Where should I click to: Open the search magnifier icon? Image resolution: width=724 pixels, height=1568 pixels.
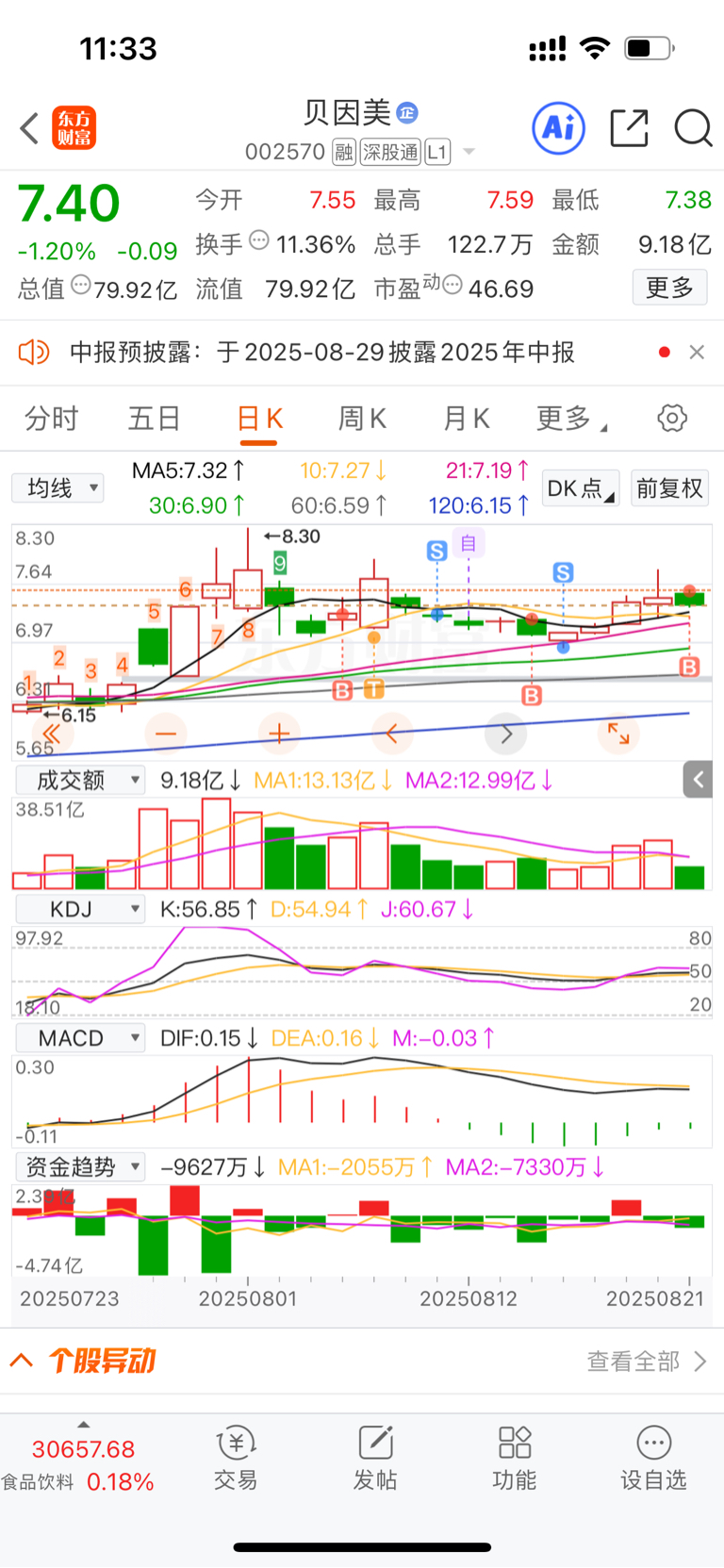[693, 128]
